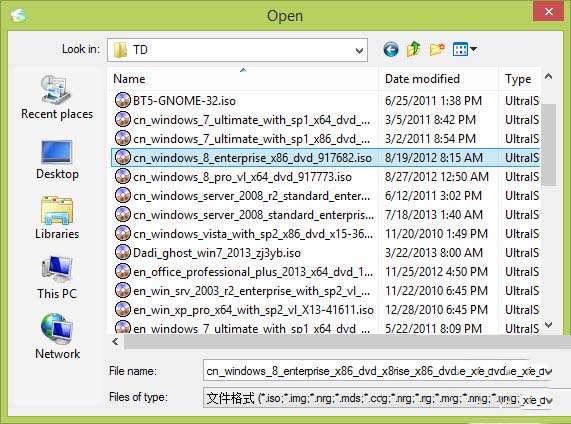The height and width of the screenshot is (424, 571).
Task: Select BT5-GNOME-32.iso file icon
Action: click(122, 100)
